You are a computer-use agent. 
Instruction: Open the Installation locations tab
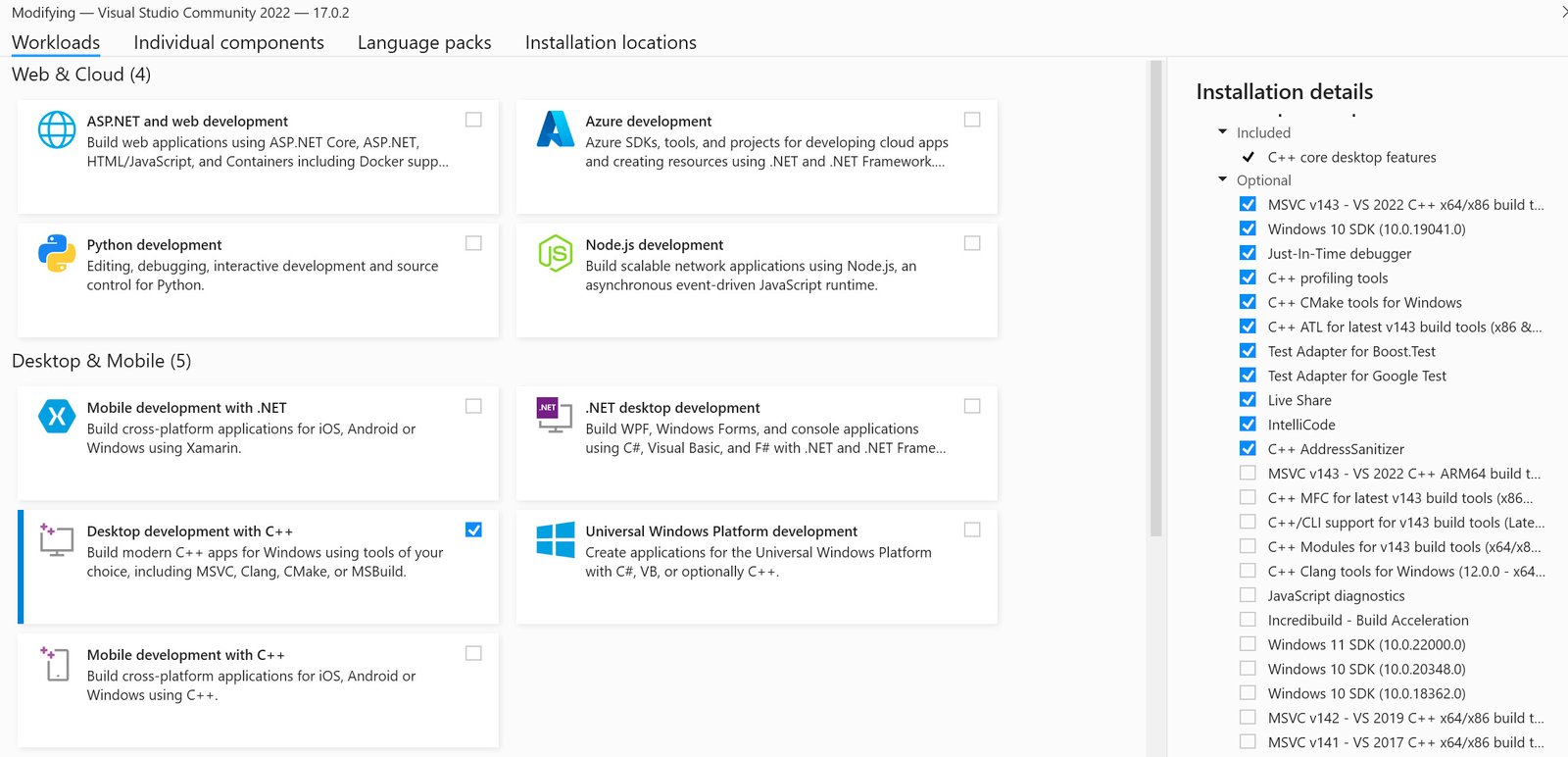611,42
